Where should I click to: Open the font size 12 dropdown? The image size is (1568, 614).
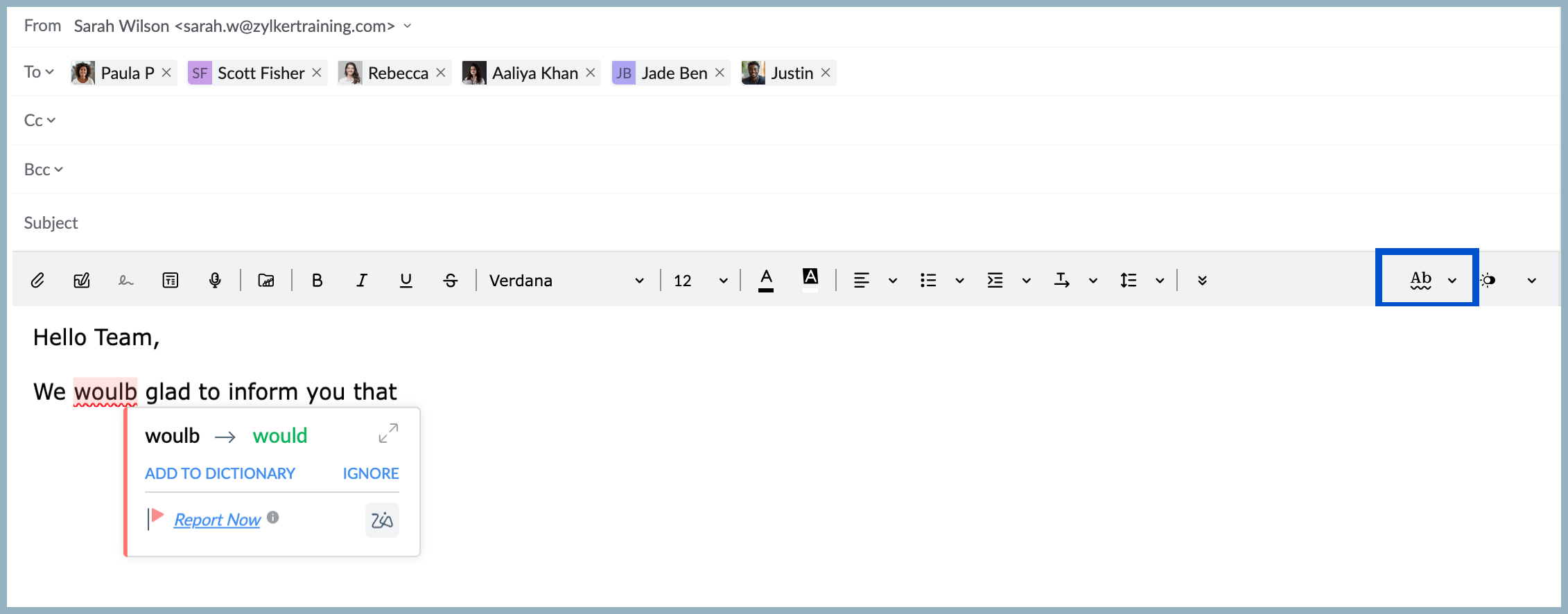click(701, 280)
